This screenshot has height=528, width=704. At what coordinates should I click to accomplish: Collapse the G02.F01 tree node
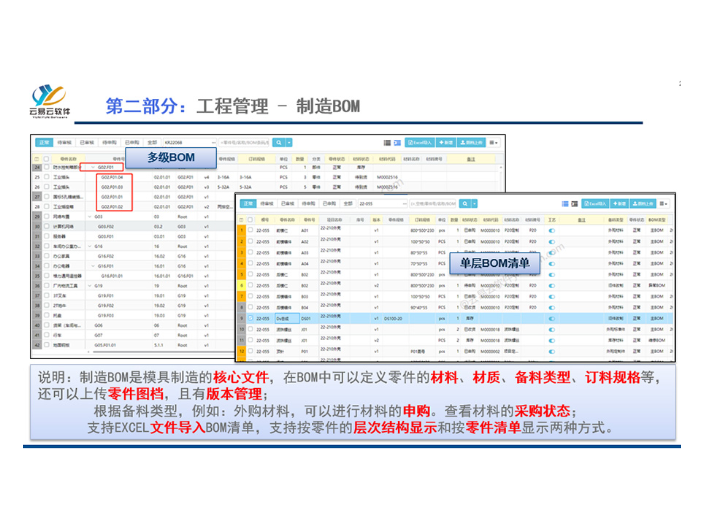[x=93, y=167]
